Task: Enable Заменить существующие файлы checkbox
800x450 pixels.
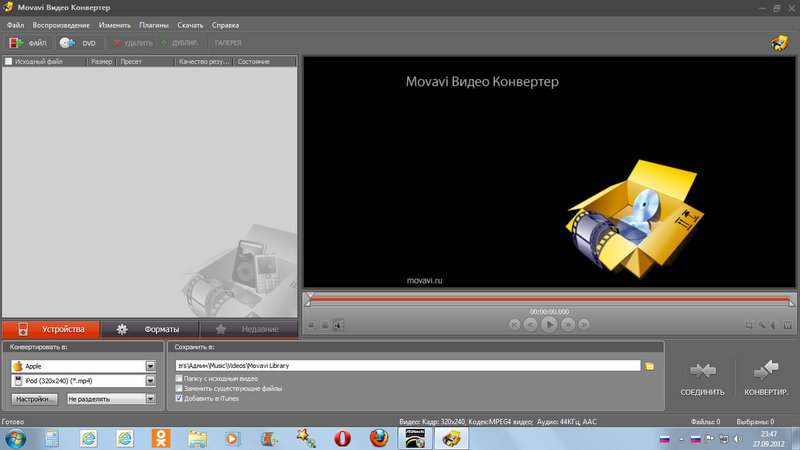Action: [179, 388]
